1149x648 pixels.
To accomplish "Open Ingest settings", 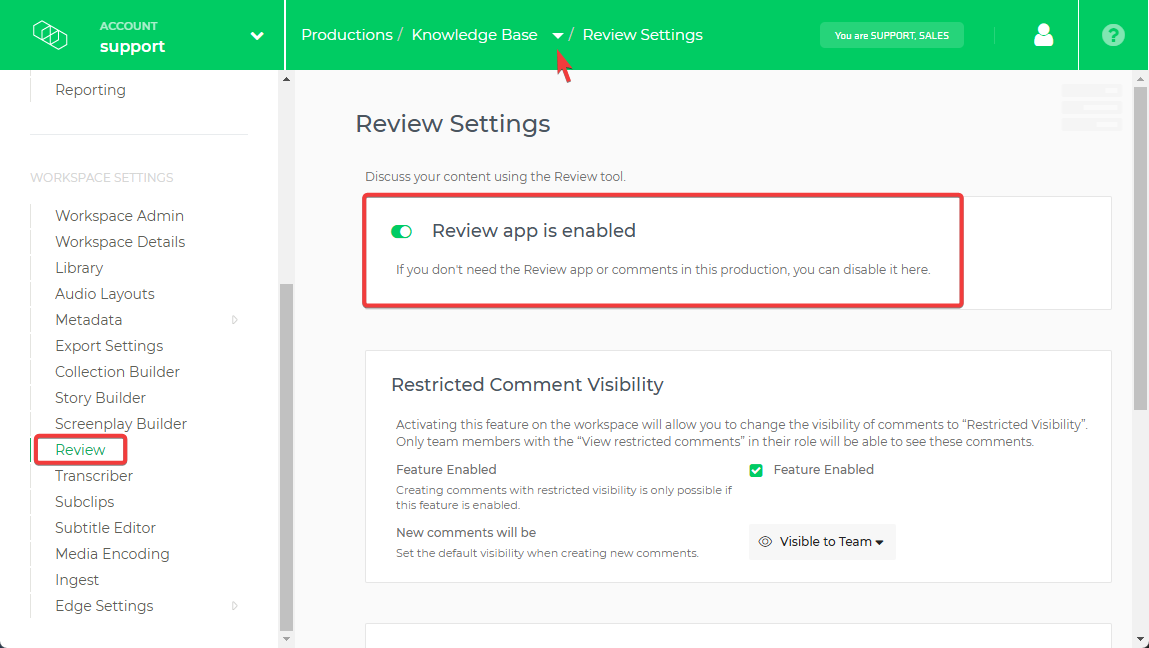I will pos(77,580).
